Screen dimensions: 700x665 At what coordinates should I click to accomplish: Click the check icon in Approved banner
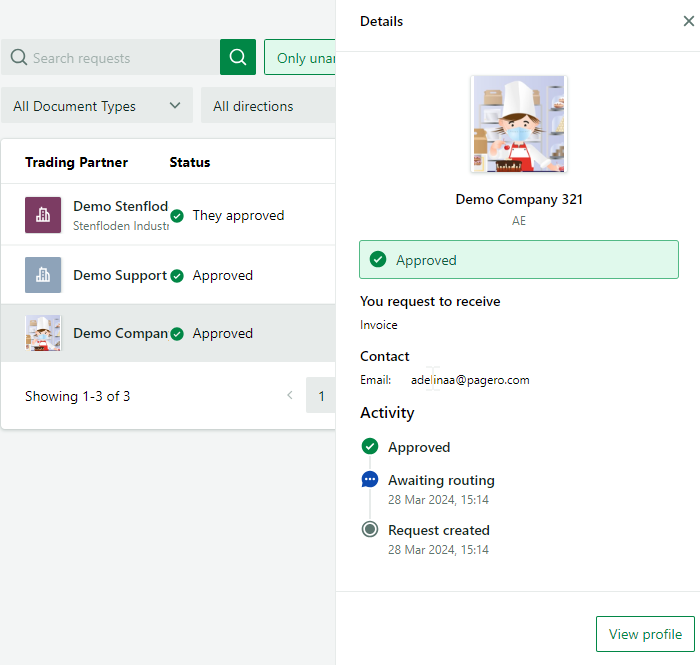[378, 259]
